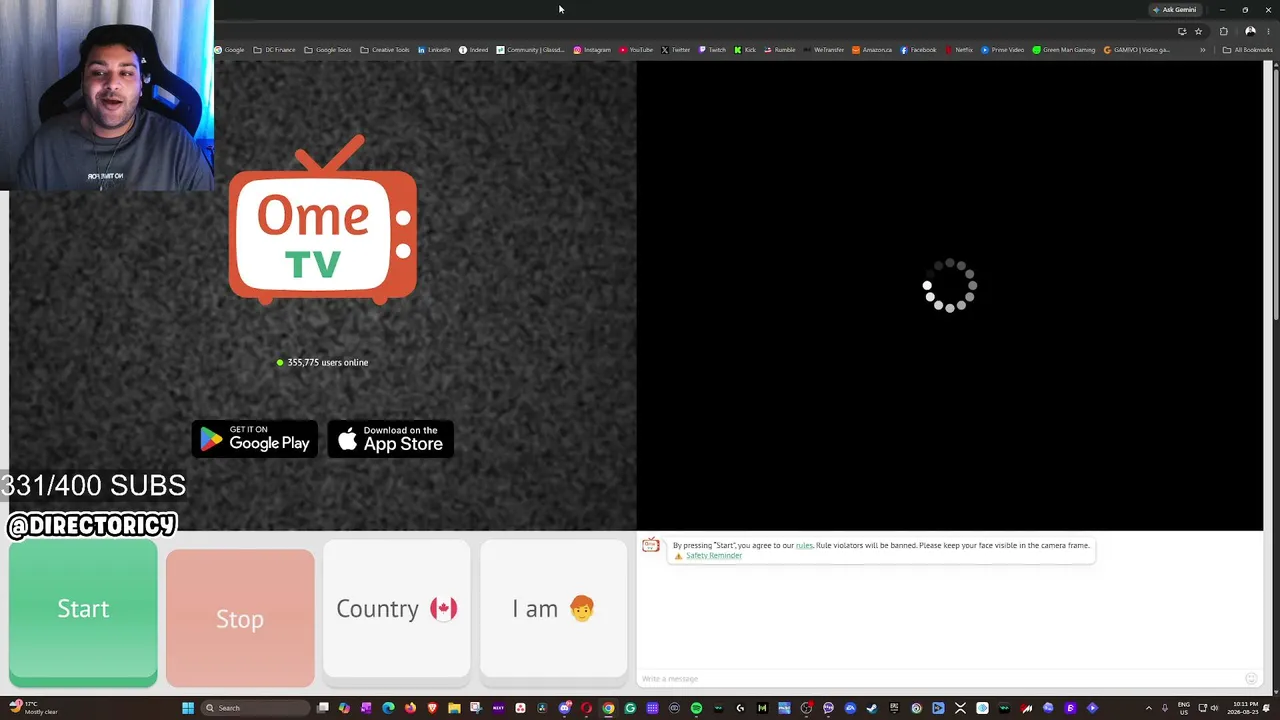1280x720 pixels.
Task: Click the Stop button
Action: [240, 618]
